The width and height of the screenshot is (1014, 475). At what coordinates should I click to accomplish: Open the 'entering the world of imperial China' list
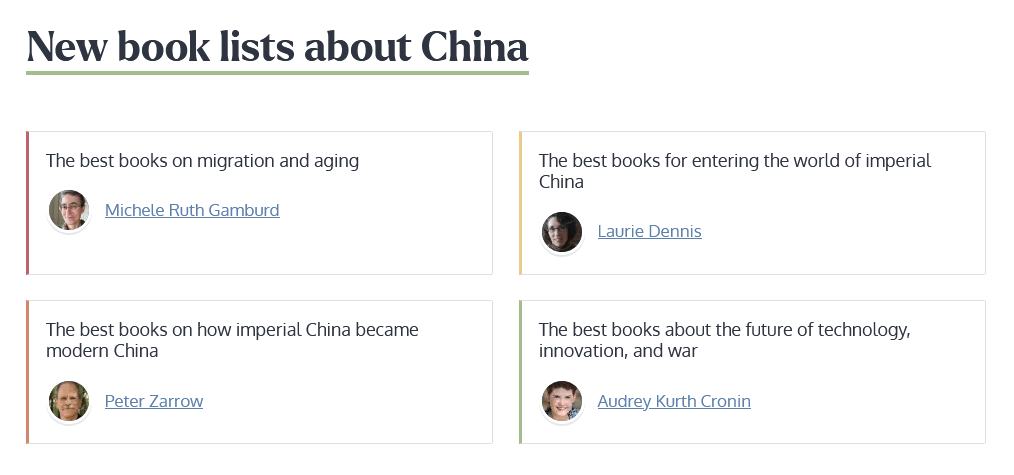click(734, 171)
